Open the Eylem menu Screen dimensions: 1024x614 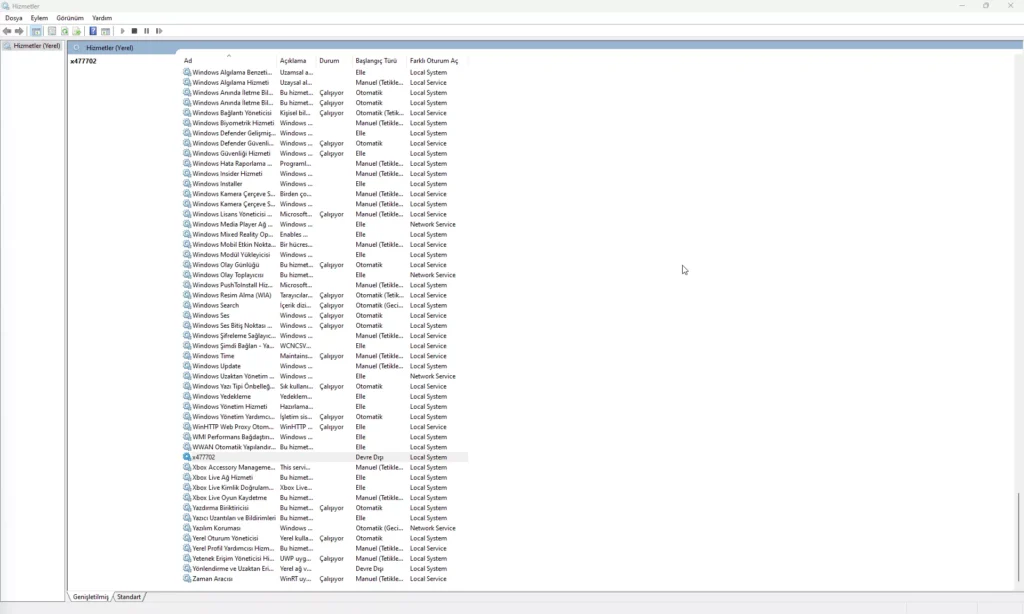(x=39, y=18)
